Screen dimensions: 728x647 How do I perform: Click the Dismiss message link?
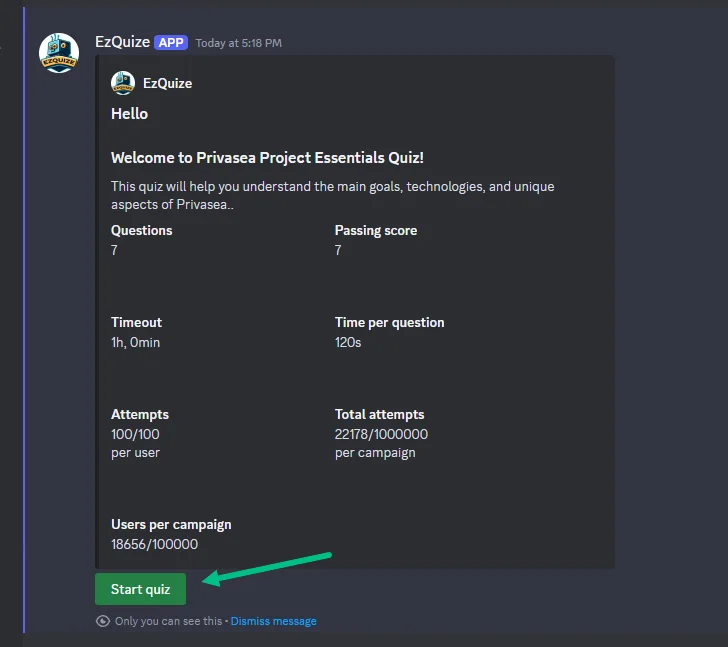pyautogui.click(x=273, y=621)
